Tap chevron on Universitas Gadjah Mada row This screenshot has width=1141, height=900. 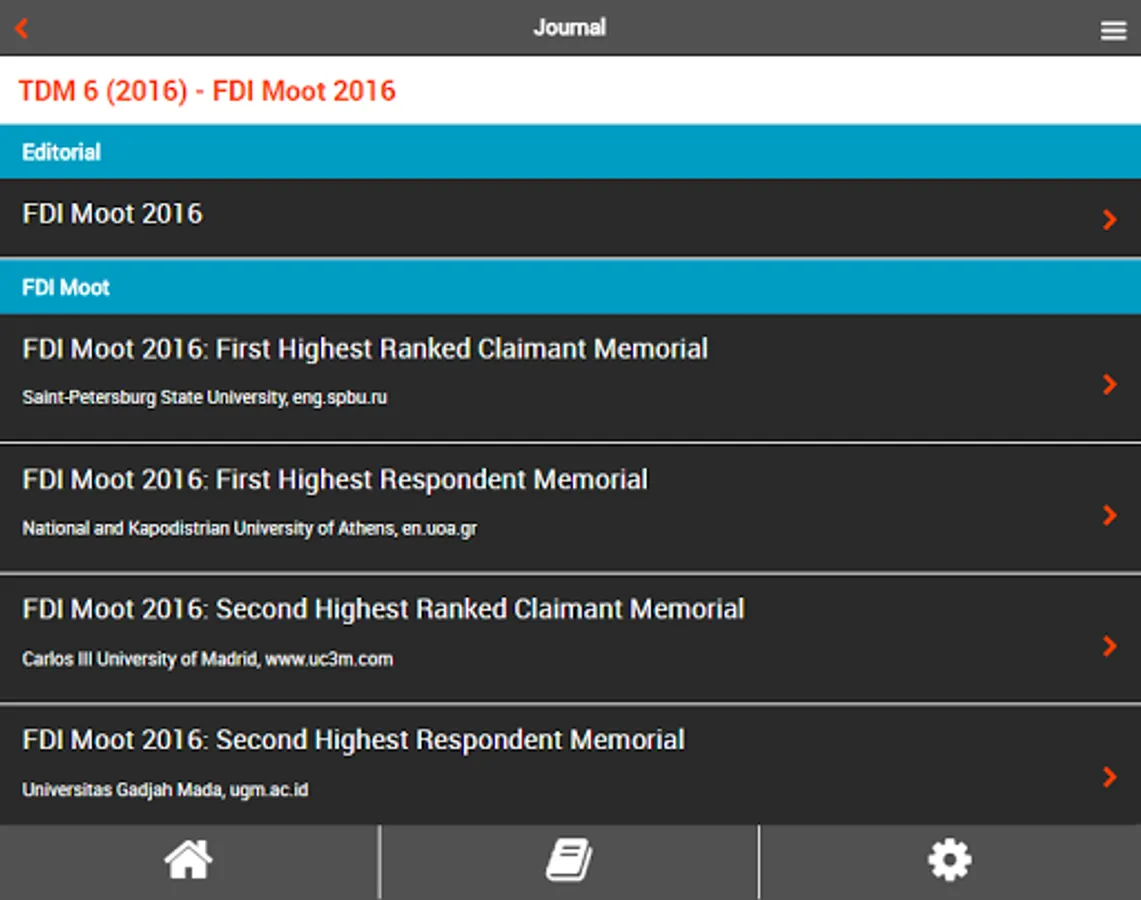pyautogui.click(x=1109, y=776)
